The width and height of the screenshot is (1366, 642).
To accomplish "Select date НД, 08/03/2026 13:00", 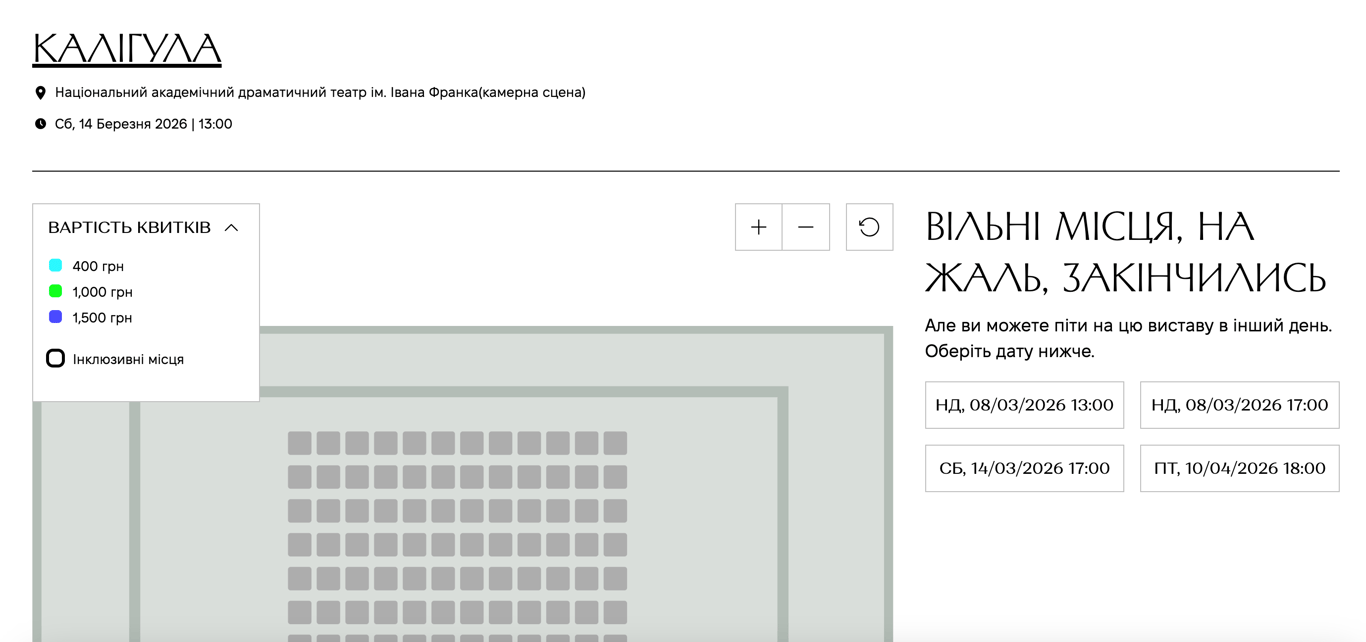I will [1024, 405].
